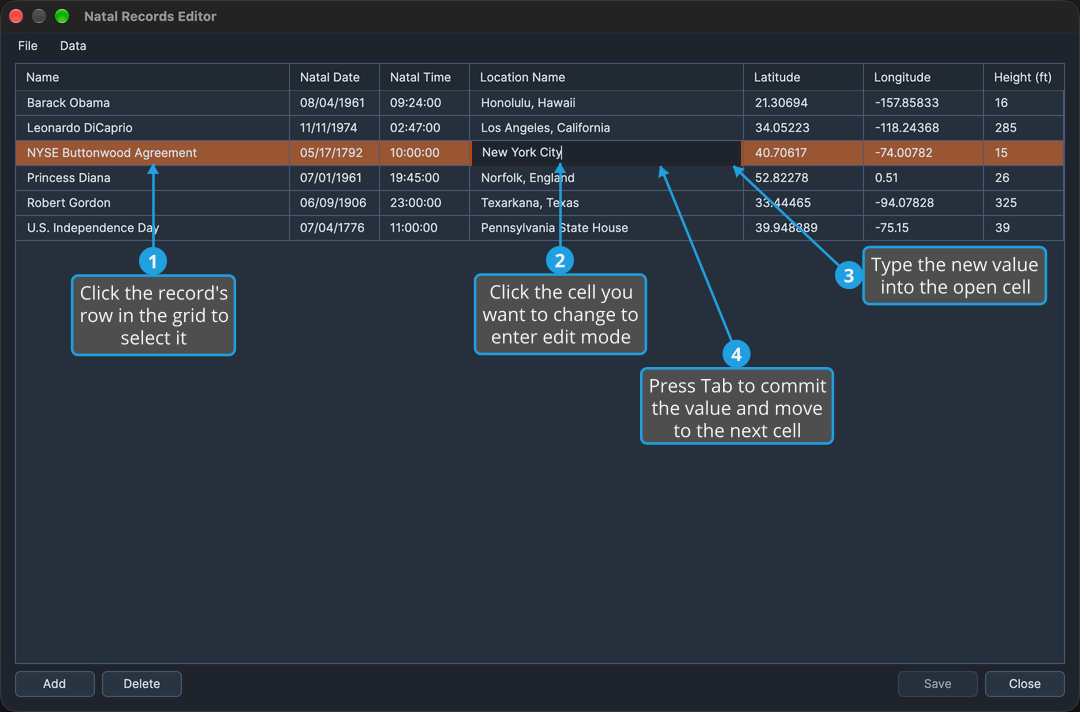Click the Add button
This screenshot has width=1080, height=712.
[54, 684]
